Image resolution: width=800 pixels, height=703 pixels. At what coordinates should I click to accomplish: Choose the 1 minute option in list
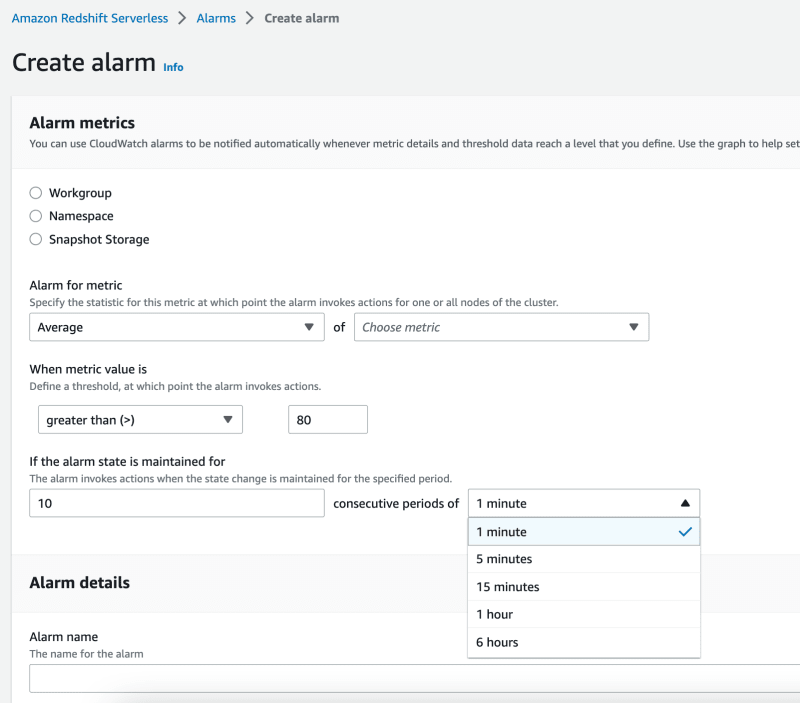584,532
